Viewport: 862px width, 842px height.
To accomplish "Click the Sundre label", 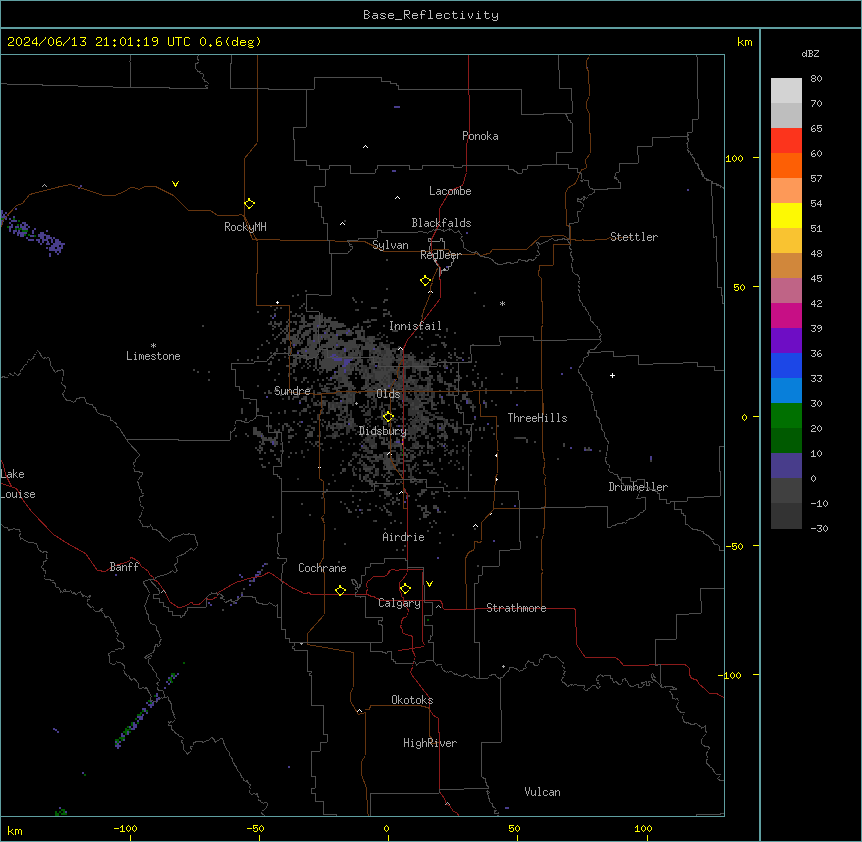I will 292,391.
